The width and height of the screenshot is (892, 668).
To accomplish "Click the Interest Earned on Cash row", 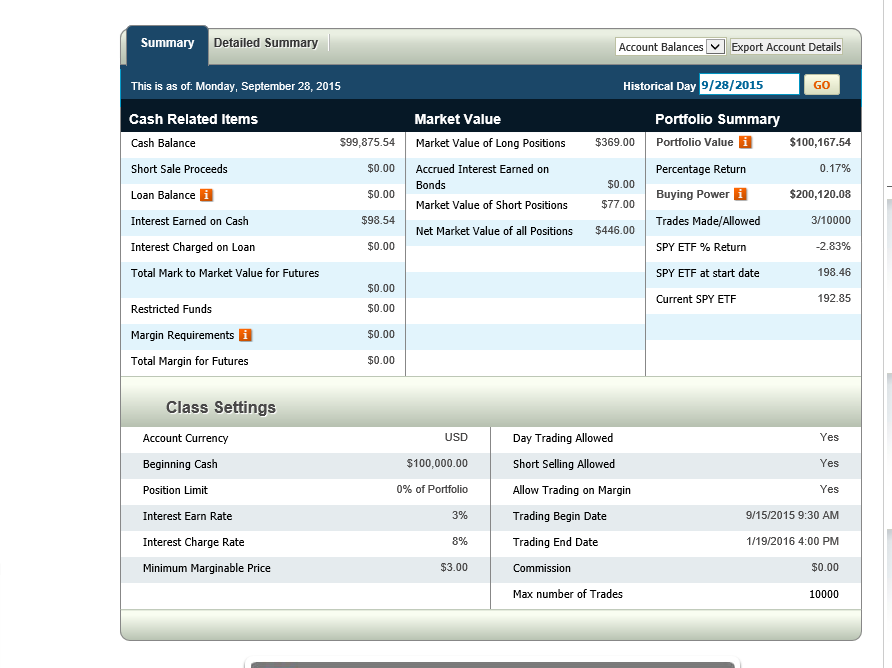I will point(190,221).
